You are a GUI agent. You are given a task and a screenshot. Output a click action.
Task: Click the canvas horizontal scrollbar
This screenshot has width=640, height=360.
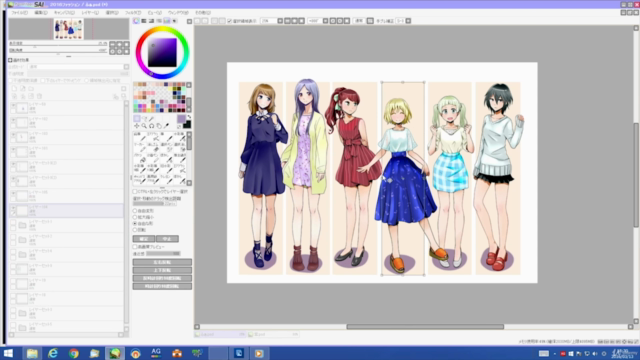coord(425,327)
